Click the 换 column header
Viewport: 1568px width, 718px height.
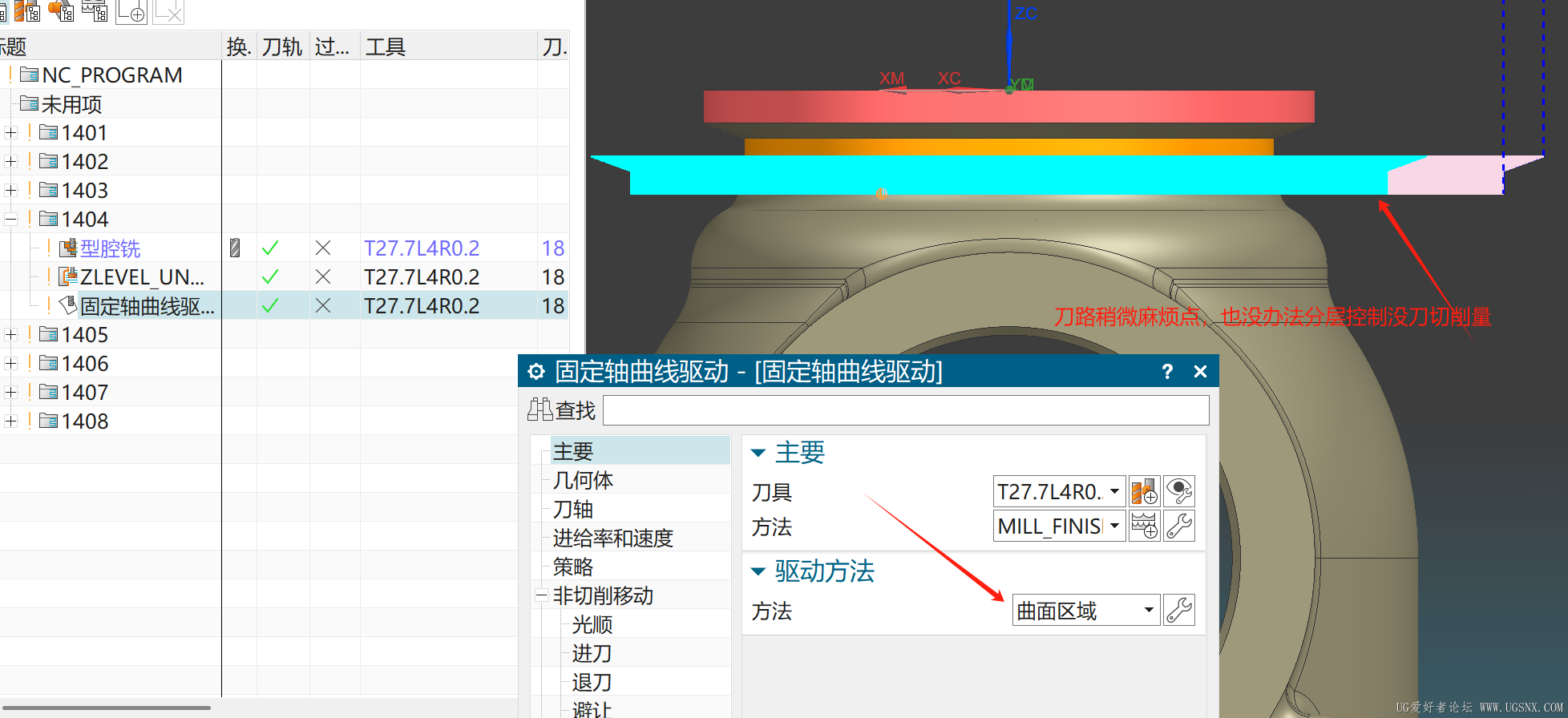click(x=239, y=46)
